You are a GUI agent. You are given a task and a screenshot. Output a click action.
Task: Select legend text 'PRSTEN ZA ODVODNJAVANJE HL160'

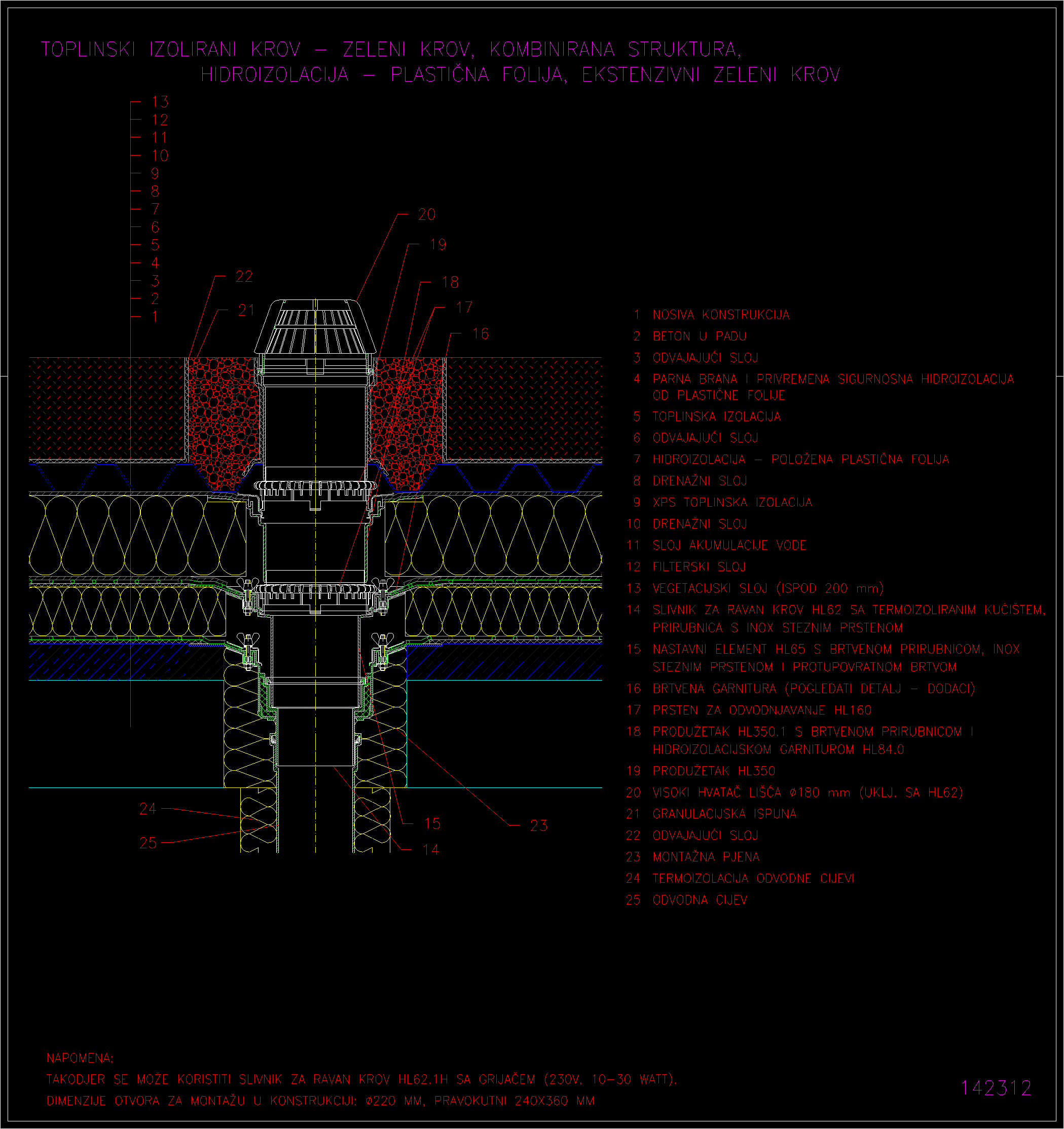(x=762, y=710)
